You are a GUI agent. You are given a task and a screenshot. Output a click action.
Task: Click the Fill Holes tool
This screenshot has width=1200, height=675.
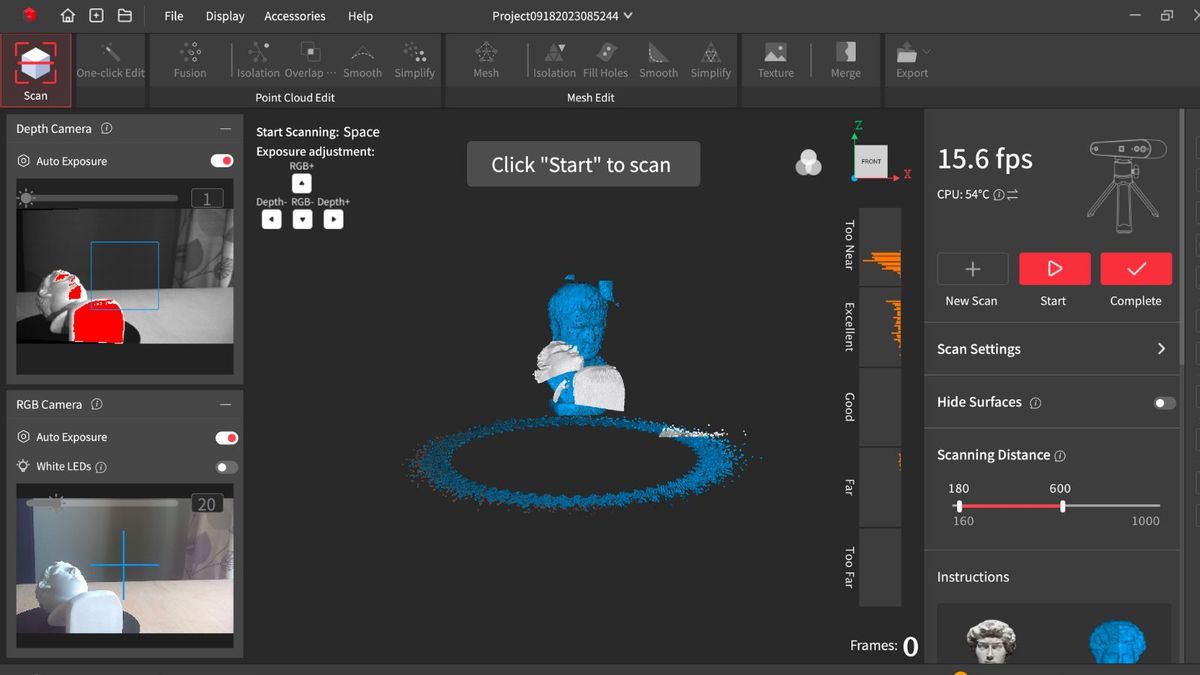point(605,58)
